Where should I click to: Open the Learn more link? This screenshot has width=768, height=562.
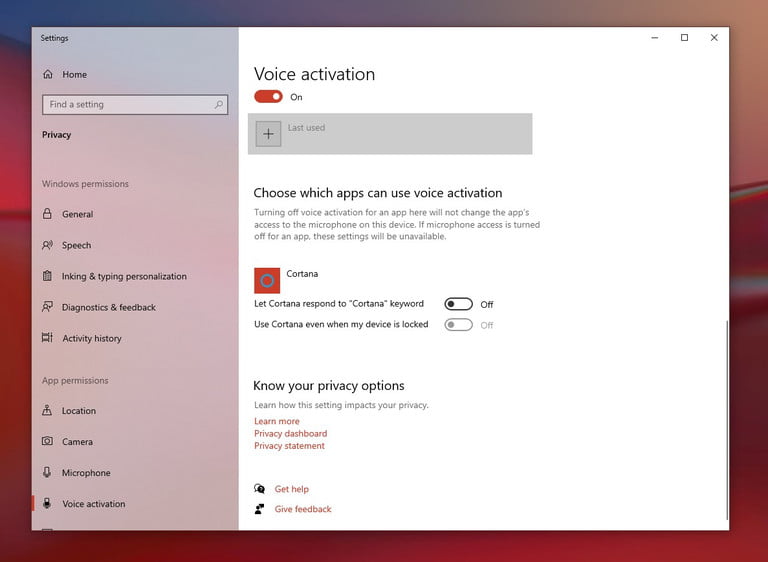pyautogui.click(x=277, y=421)
